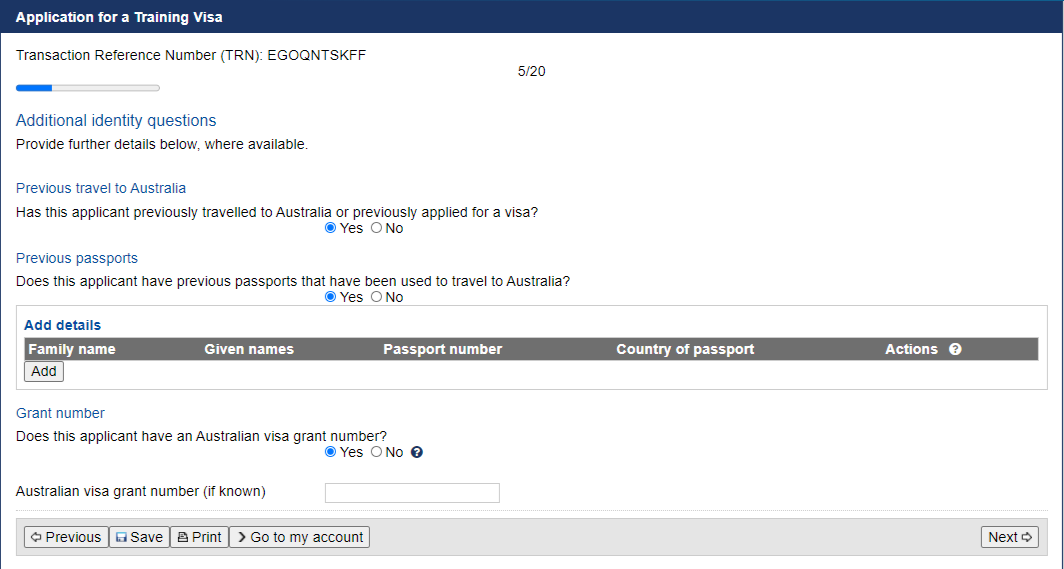Click the Family name column header

[72, 349]
